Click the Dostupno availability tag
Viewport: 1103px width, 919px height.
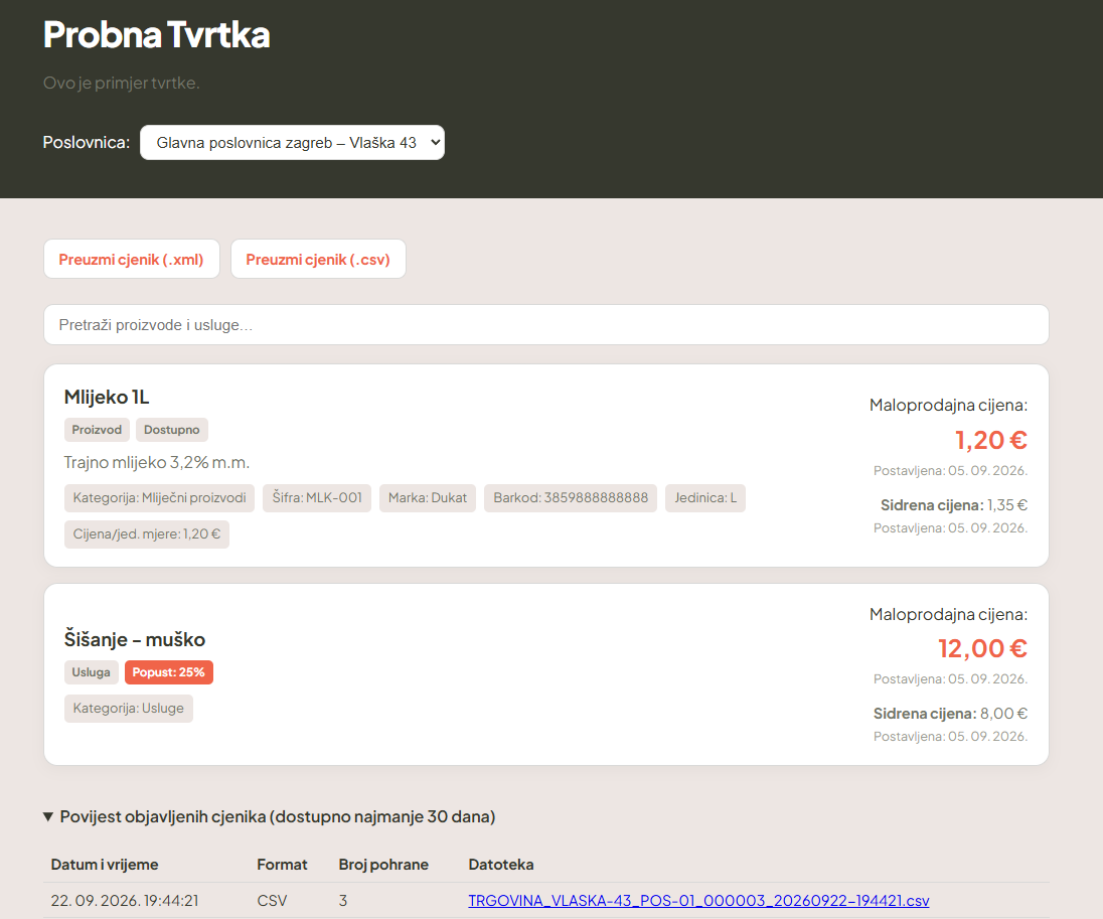pos(172,429)
